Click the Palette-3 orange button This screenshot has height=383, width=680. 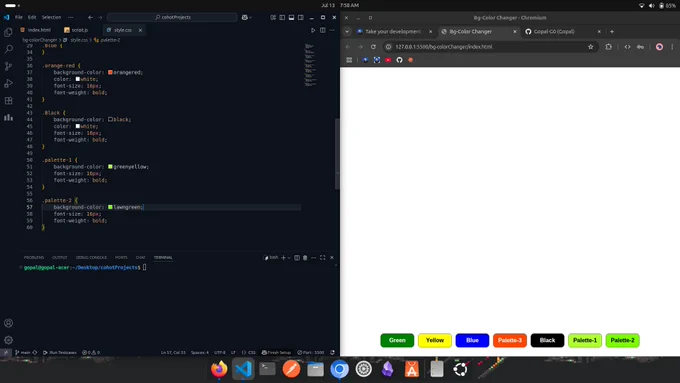(x=510, y=340)
